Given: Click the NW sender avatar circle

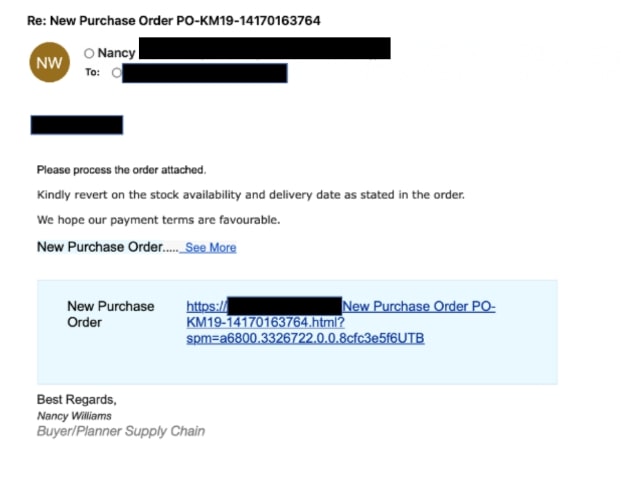Looking at the screenshot, I should click(50, 62).
